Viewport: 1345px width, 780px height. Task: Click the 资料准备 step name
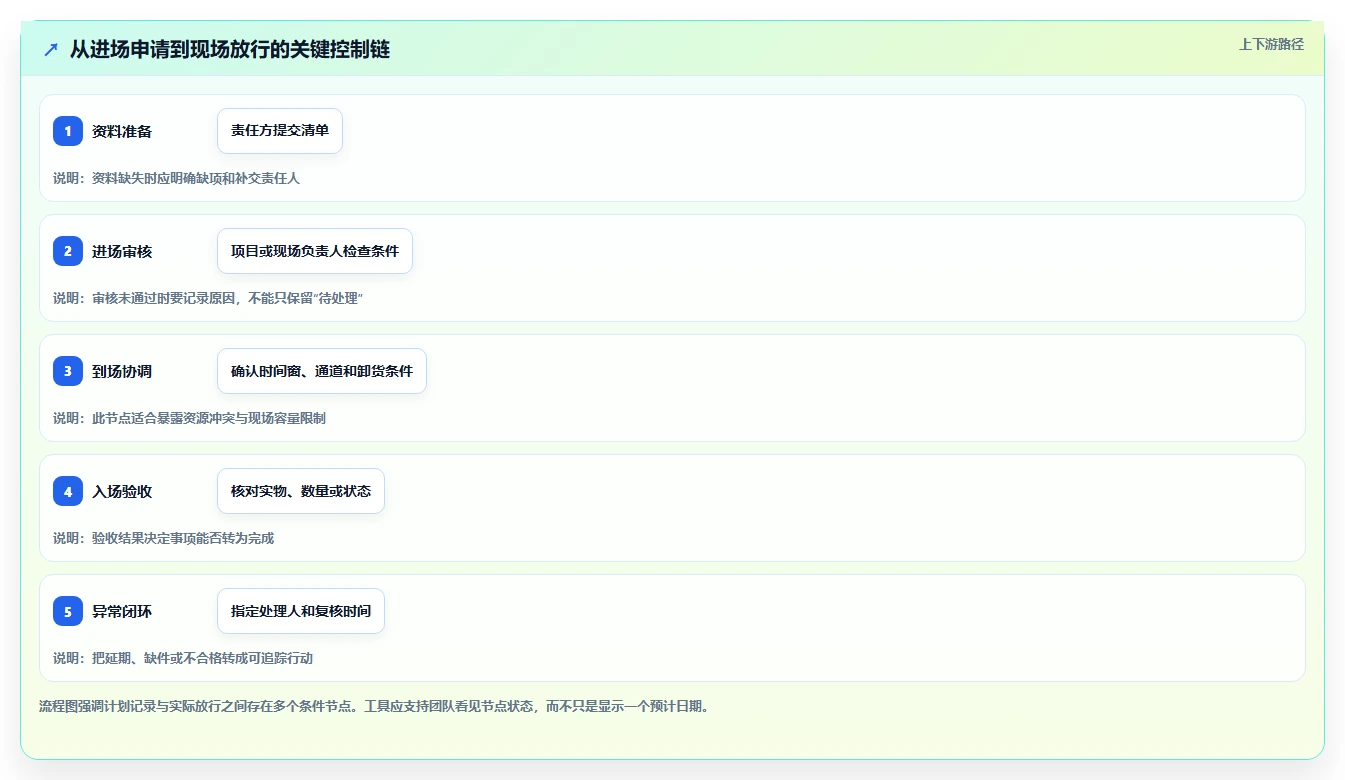tap(122, 131)
